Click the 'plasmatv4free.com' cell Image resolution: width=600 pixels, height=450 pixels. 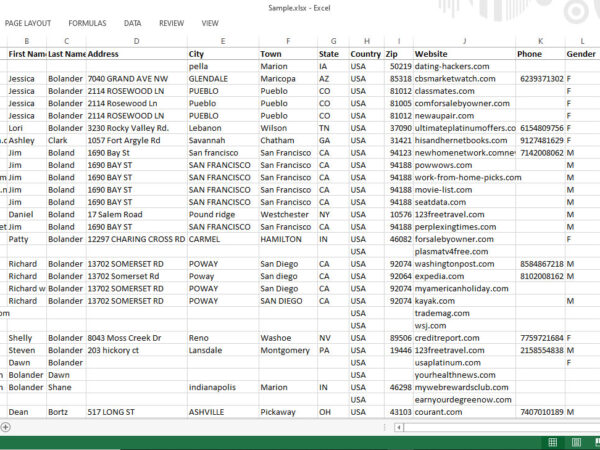pos(465,251)
